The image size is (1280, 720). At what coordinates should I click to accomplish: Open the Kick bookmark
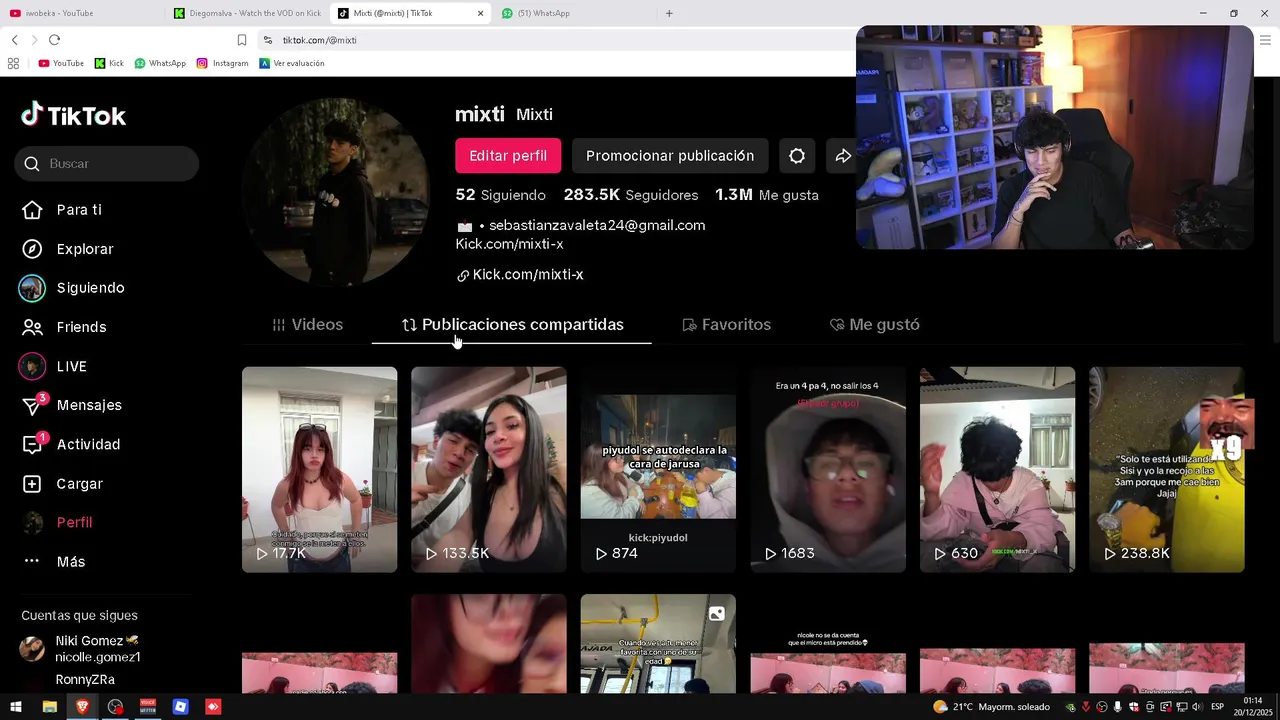tap(109, 63)
